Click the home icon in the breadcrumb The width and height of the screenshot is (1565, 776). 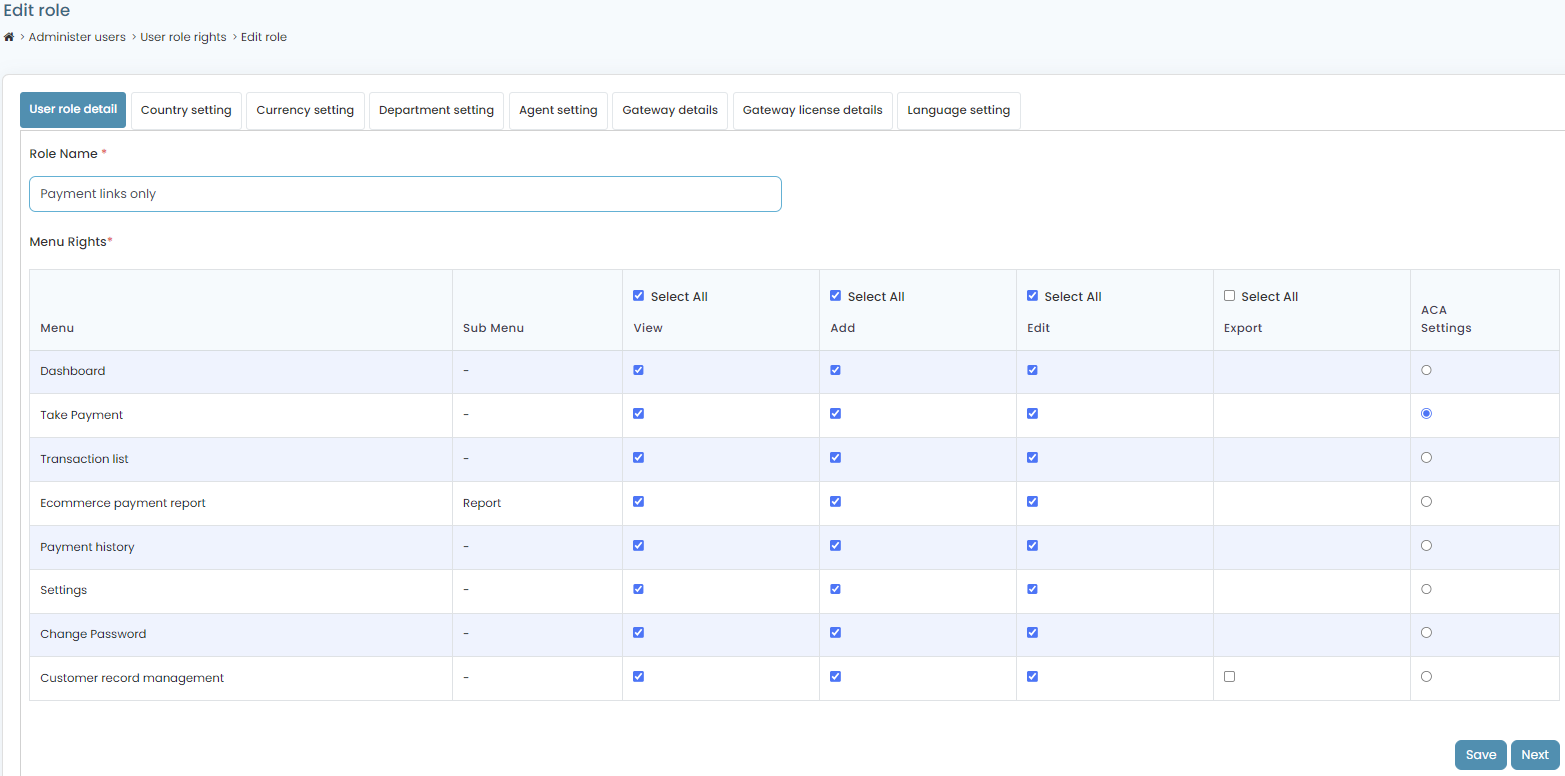9,36
